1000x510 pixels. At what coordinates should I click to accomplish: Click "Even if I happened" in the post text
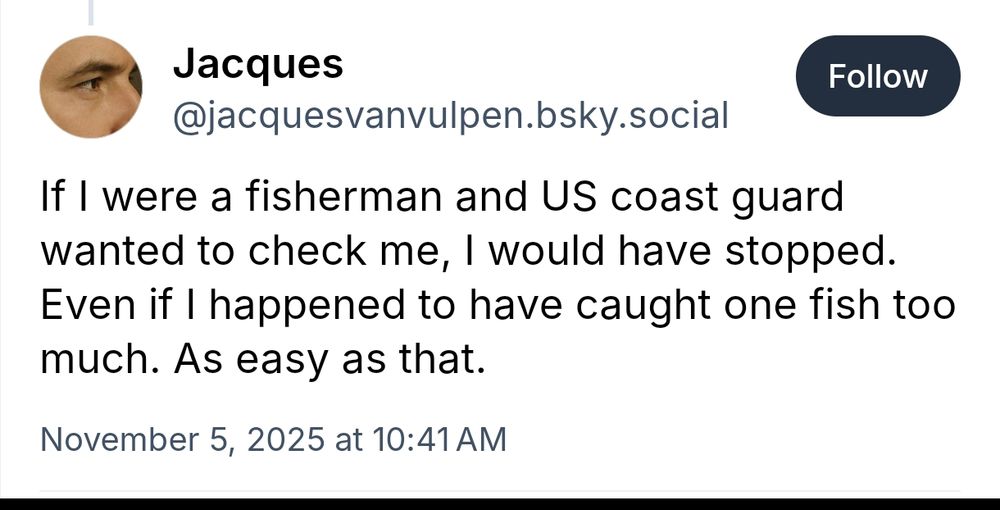tap(223, 307)
